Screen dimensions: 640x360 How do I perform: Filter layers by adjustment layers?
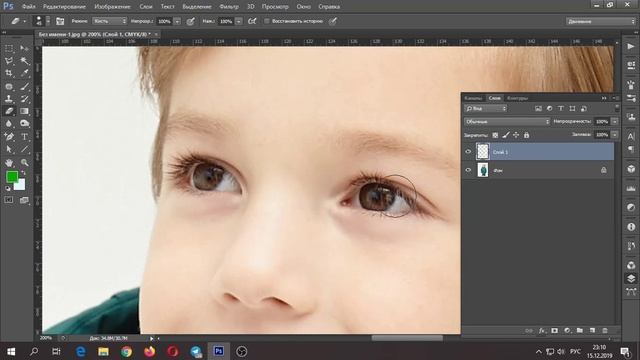point(549,109)
